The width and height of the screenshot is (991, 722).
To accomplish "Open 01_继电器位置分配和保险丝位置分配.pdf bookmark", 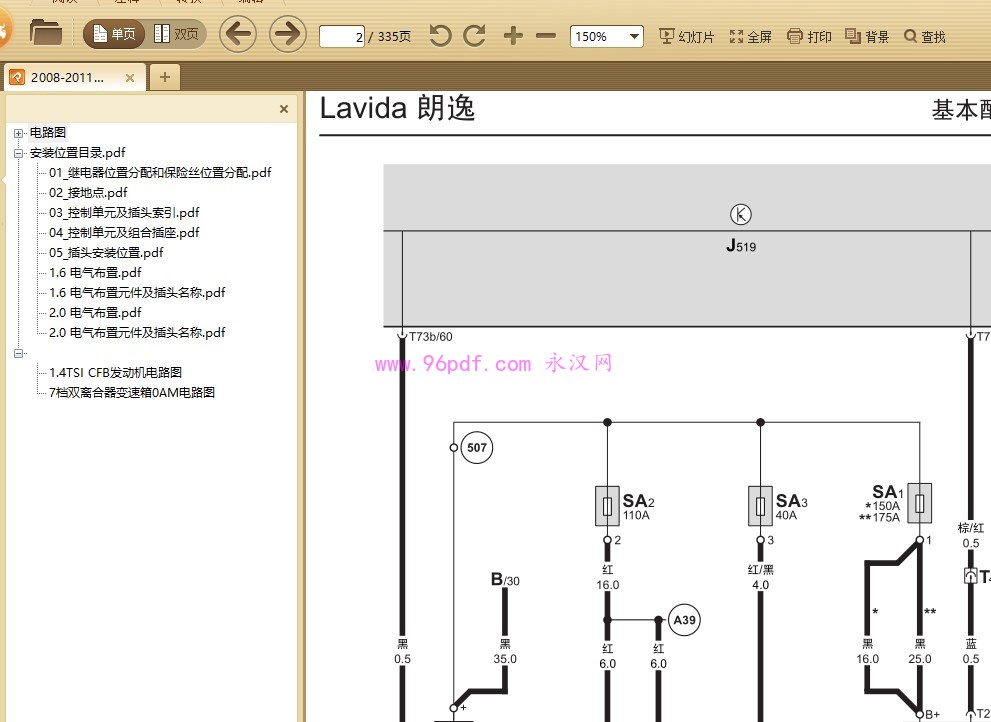I will (161, 173).
